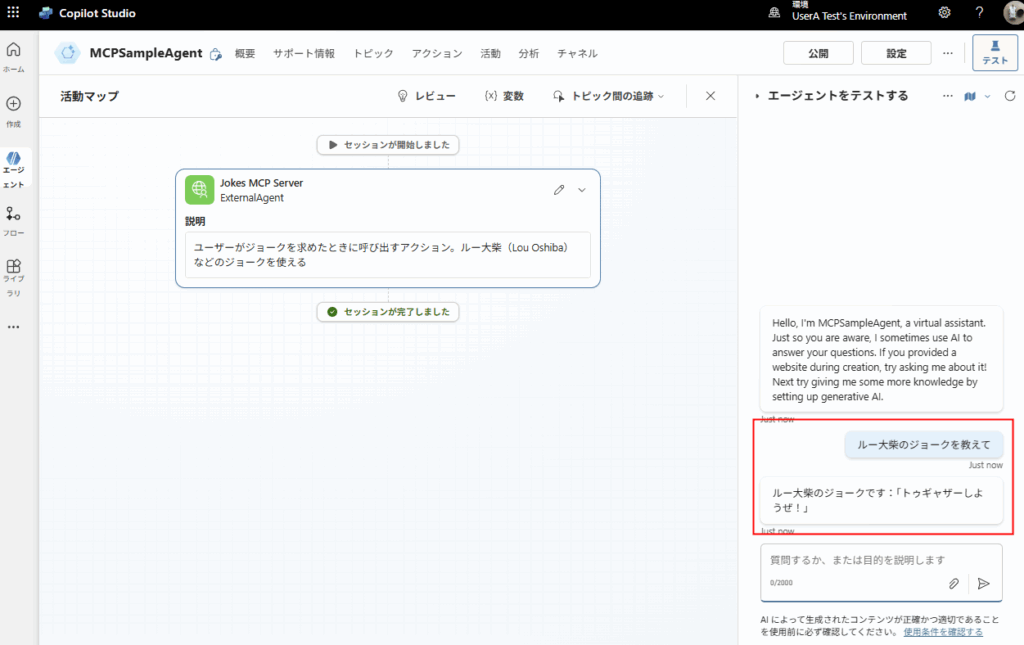Open Create (作成) in left sidebar
The image size is (1024, 645).
[x=13, y=111]
